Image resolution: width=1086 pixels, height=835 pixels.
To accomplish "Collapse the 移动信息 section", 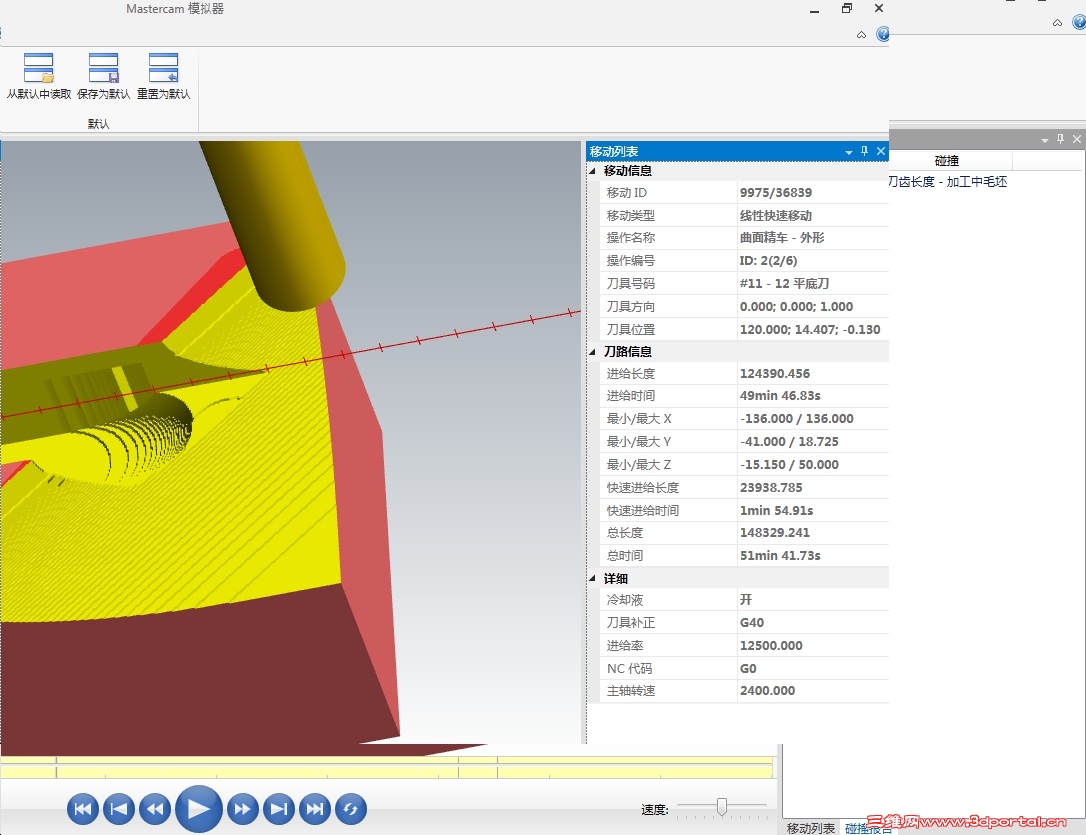I will (592, 171).
